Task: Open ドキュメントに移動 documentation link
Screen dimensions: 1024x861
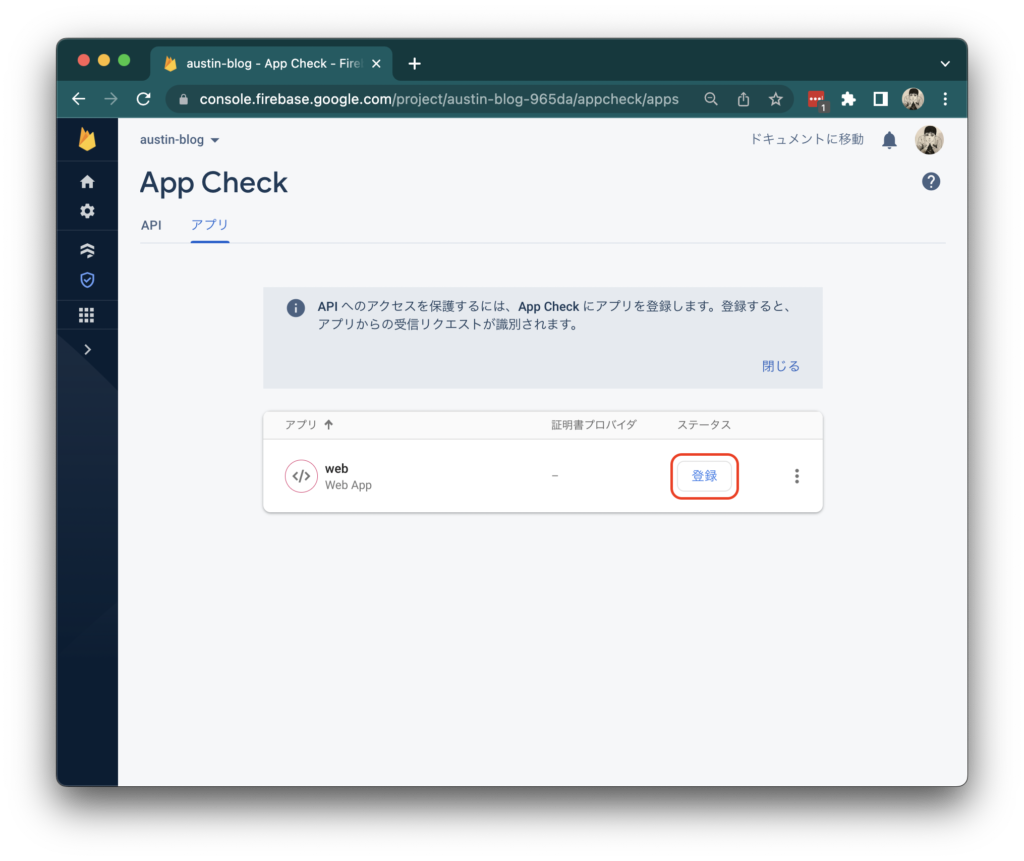Action: pyautogui.click(x=806, y=140)
